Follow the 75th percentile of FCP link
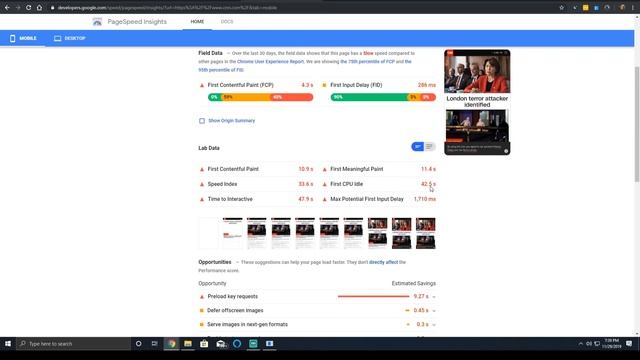The width and height of the screenshot is (640, 360). coord(367,62)
